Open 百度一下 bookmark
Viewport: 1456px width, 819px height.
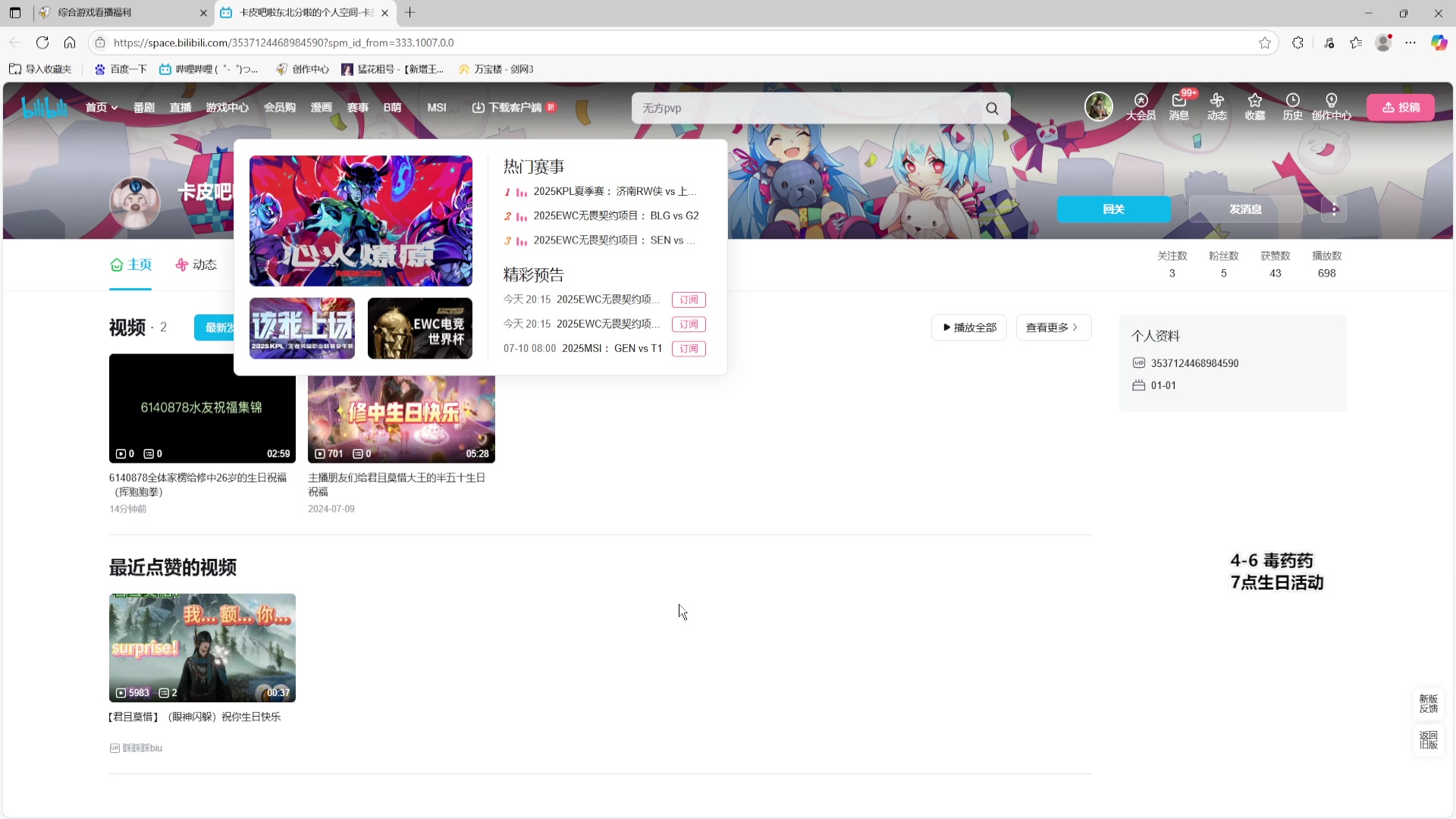[x=121, y=69]
